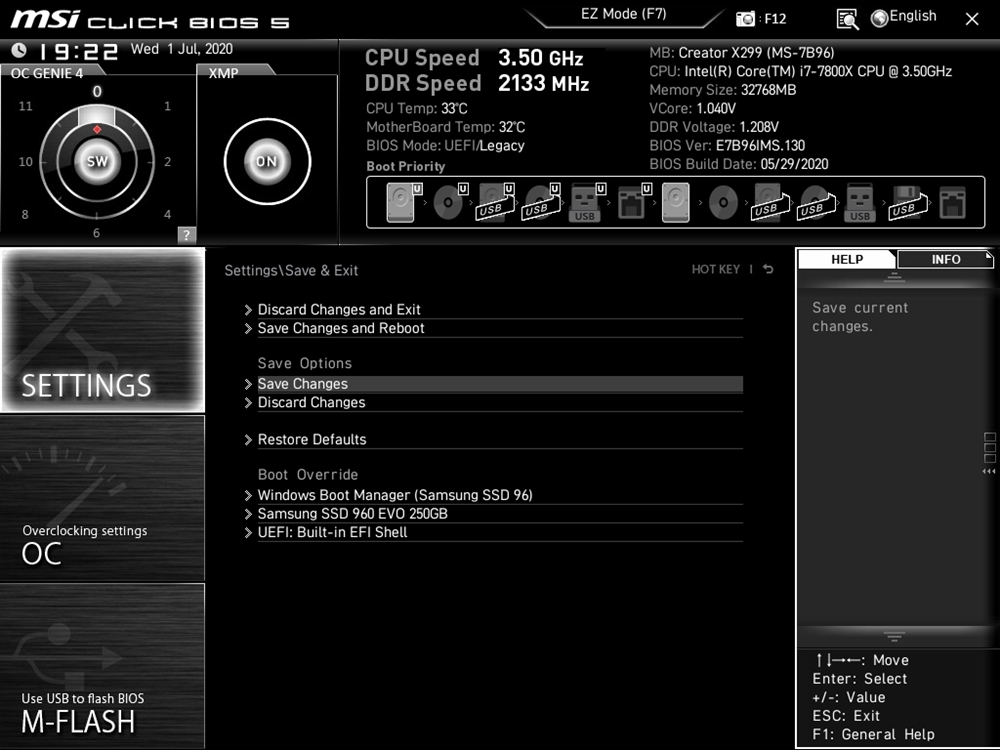The height and width of the screenshot is (750, 1000).
Task: Toggle the OC Genie SW knob
Action: [x=97, y=161]
